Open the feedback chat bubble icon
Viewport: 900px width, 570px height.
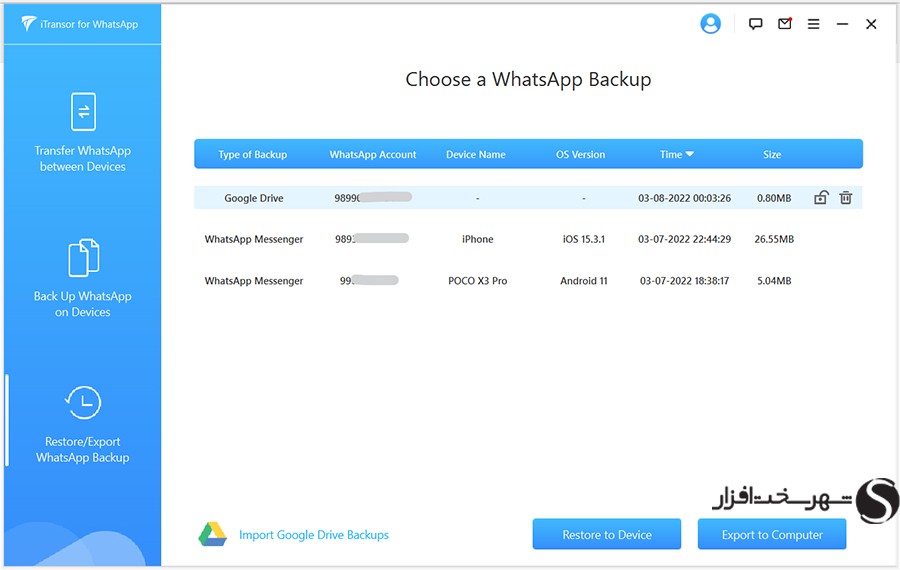(x=755, y=24)
